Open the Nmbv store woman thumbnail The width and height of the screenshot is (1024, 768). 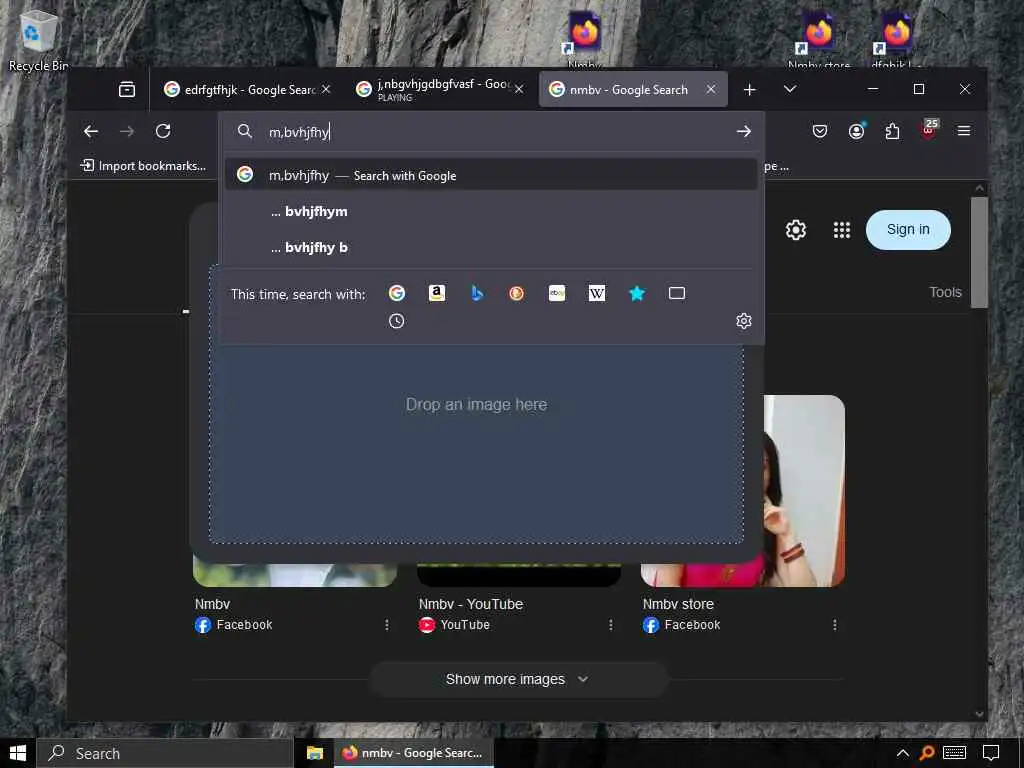[x=805, y=490]
